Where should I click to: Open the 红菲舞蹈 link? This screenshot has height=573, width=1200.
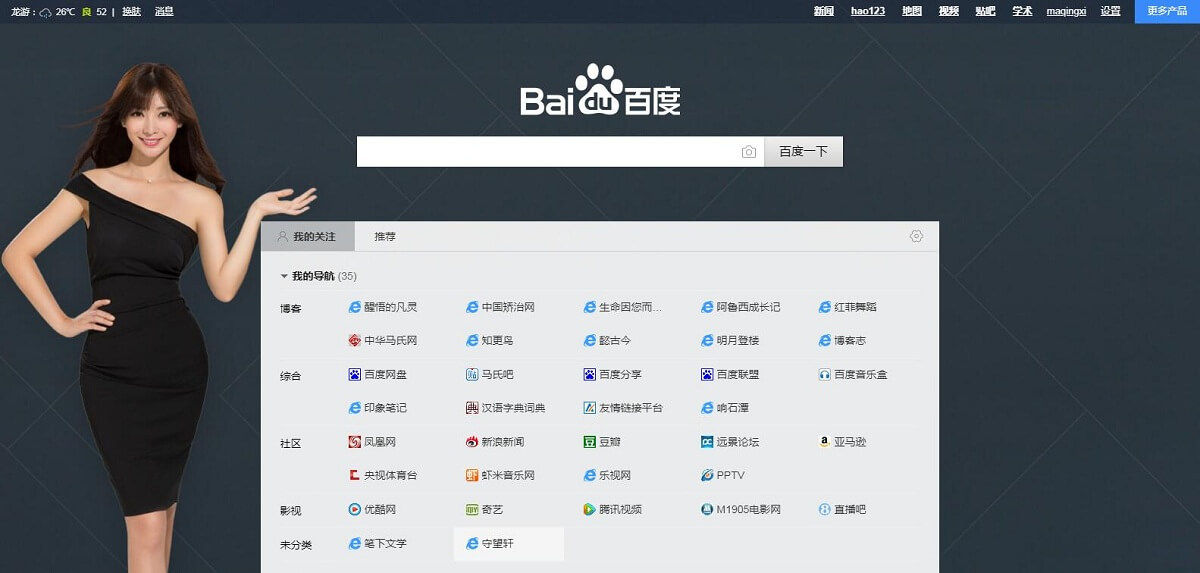855,307
